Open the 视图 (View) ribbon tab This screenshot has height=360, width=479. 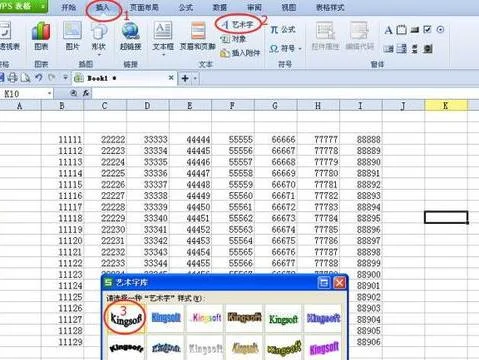(289, 7)
